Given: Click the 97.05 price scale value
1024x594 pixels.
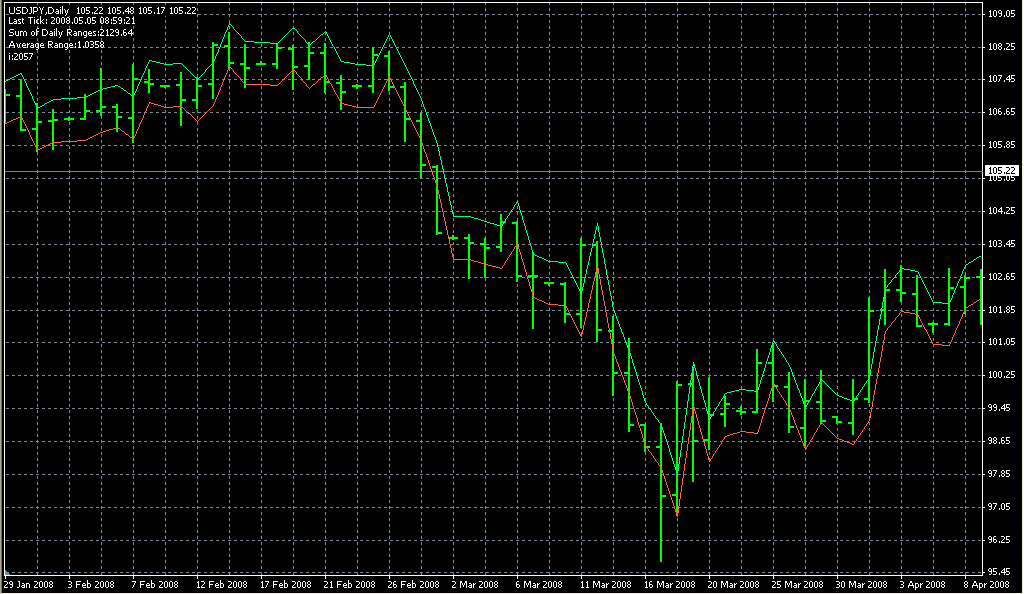Looking at the screenshot, I should pyautogui.click(x=1001, y=507).
